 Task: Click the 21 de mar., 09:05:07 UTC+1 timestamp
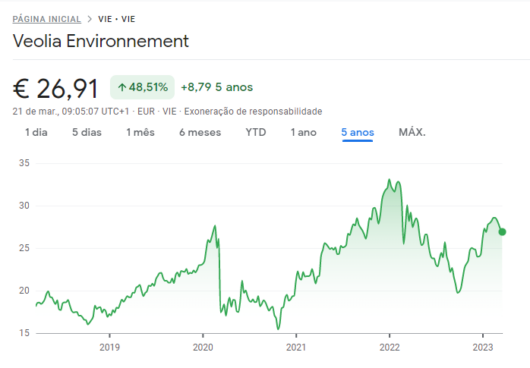pyautogui.click(x=71, y=112)
